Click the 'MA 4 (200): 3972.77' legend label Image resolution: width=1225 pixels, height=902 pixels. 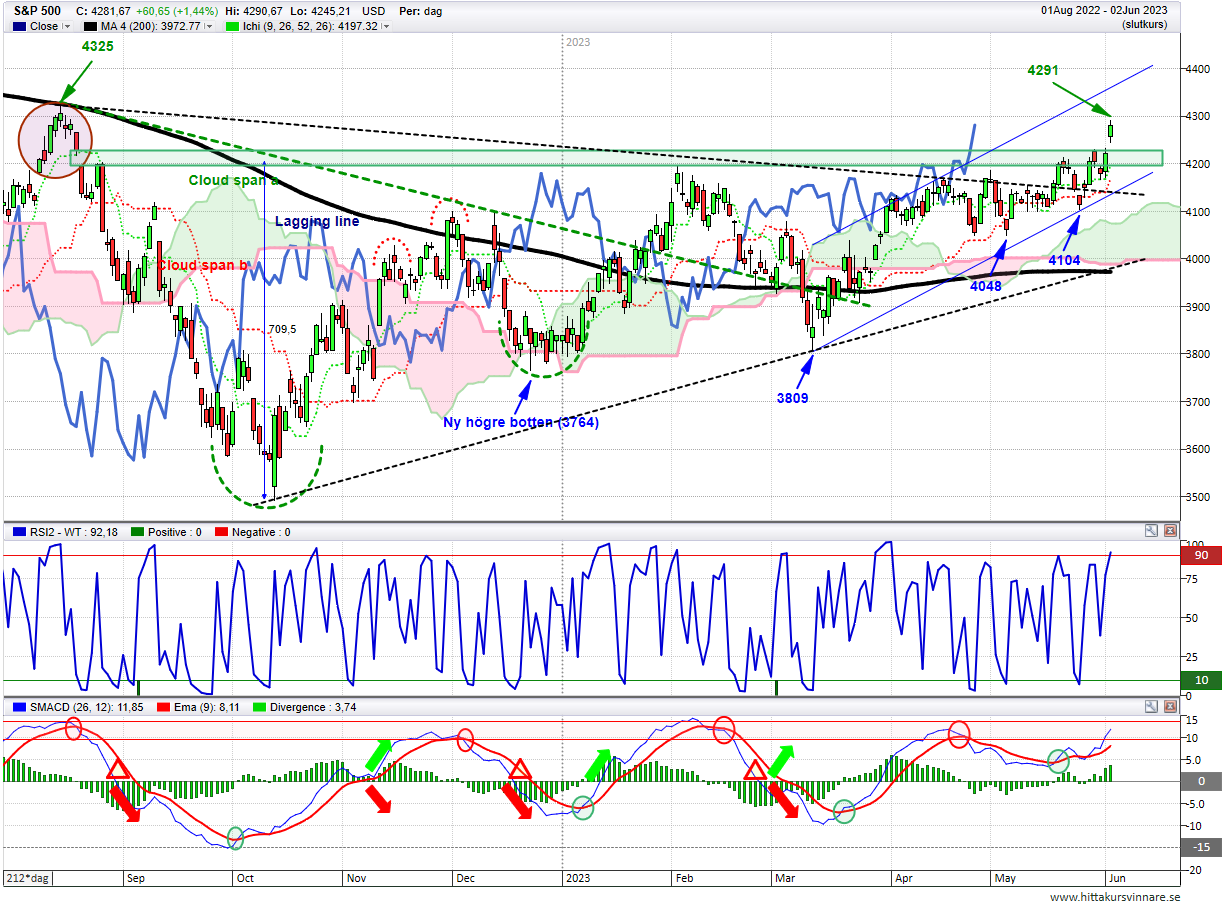pyautogui.click(x=152, y=27)
